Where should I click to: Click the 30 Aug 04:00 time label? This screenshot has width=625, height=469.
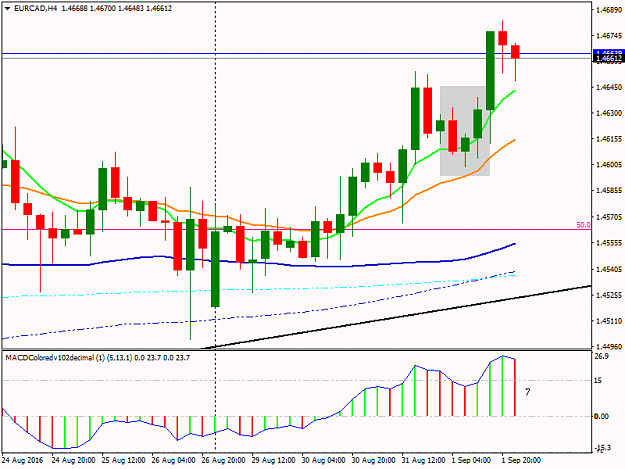point(323,460)
